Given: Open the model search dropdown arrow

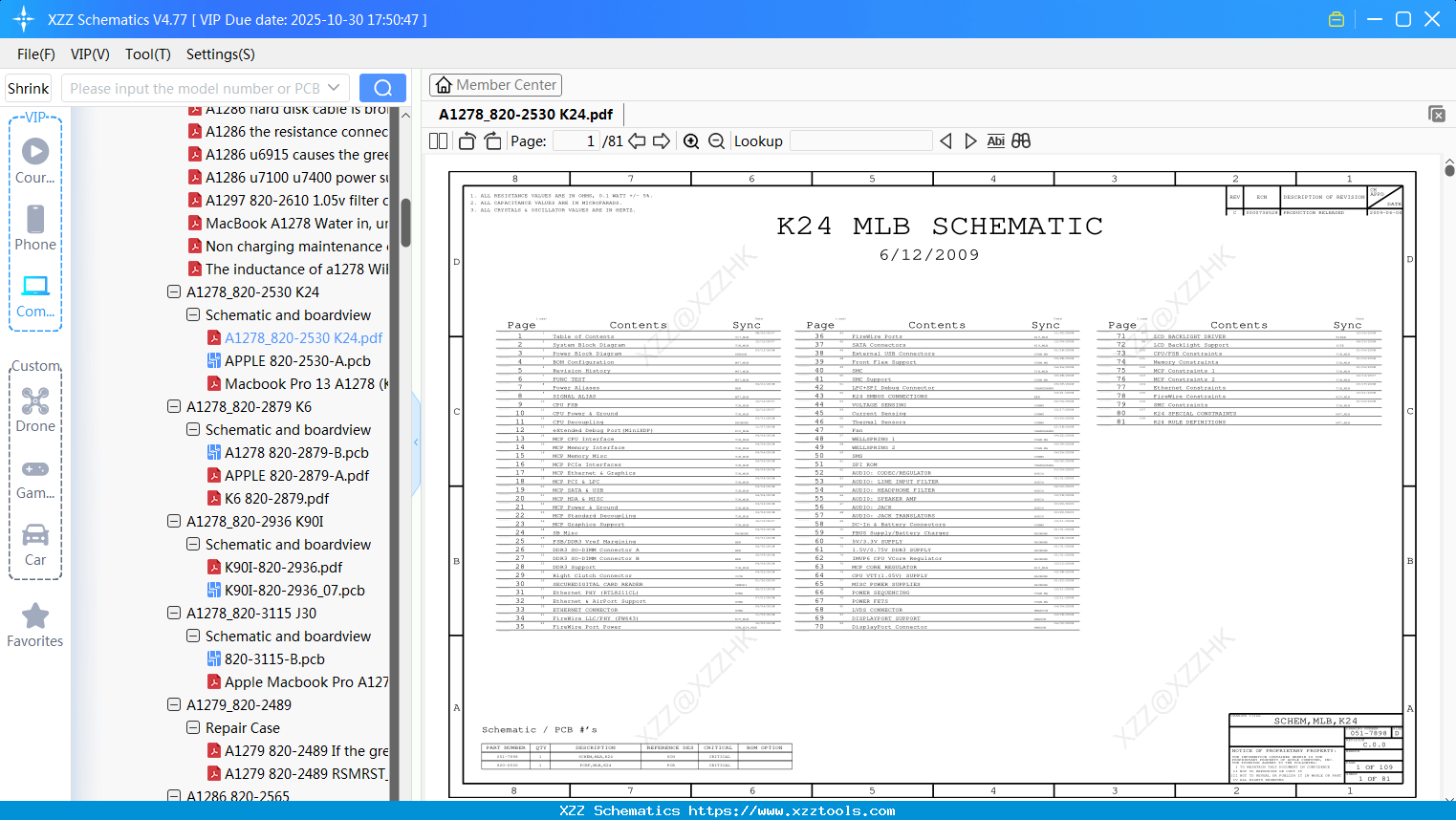Looking at the screenshot, I should tap(334, 88).
